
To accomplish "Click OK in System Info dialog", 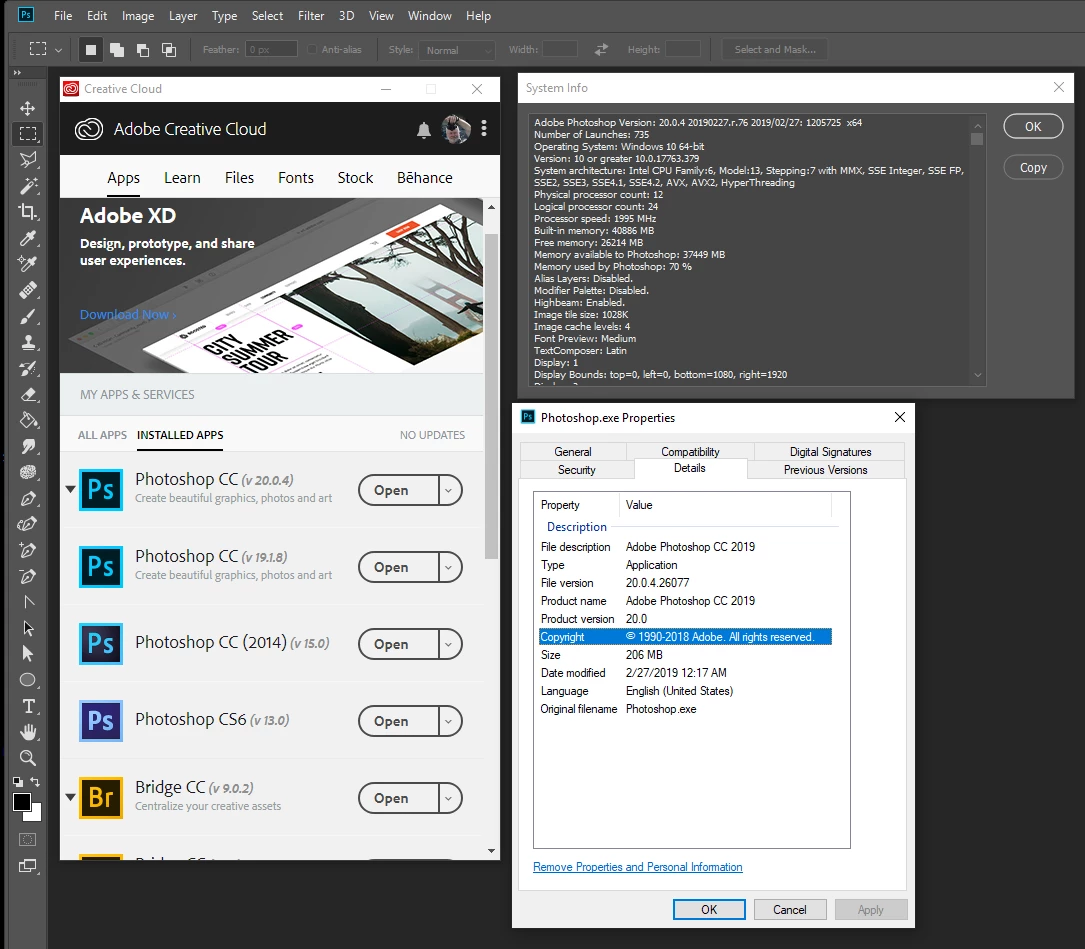I will pyautogui.click(x=1032, y=127).
